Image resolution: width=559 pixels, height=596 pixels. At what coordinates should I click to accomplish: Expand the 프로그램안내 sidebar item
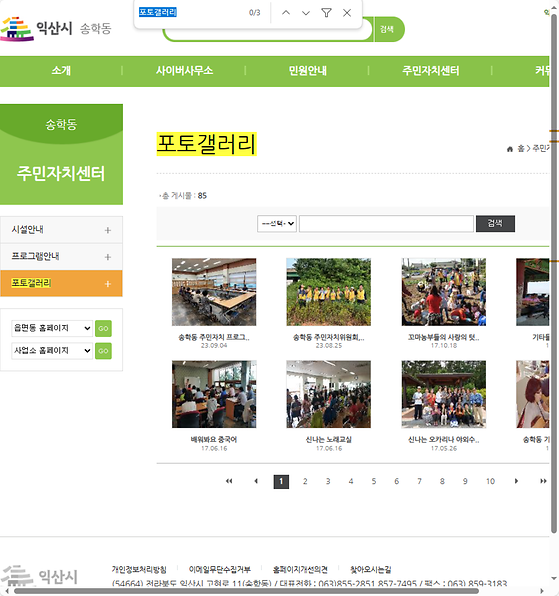point(61,257)
